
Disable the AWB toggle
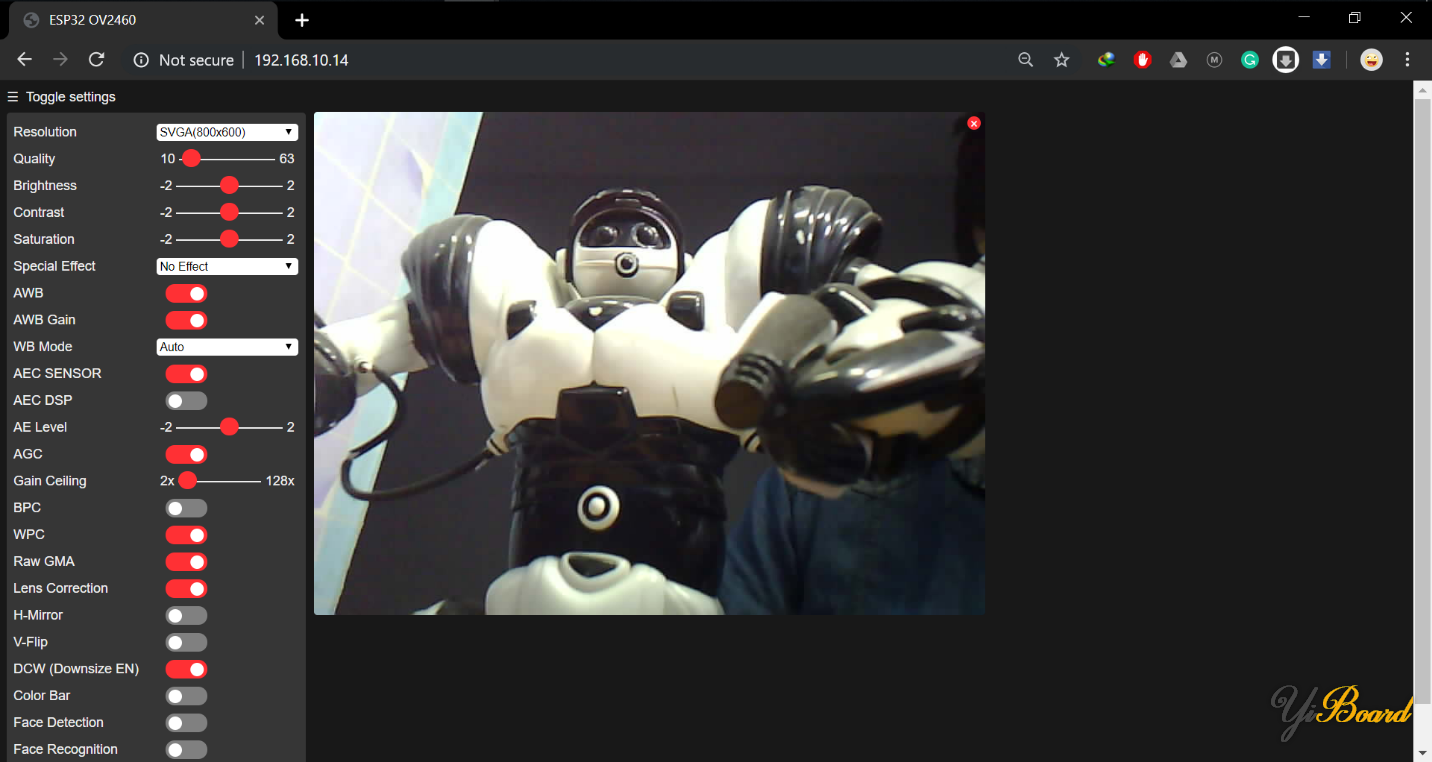coord(186,293)
